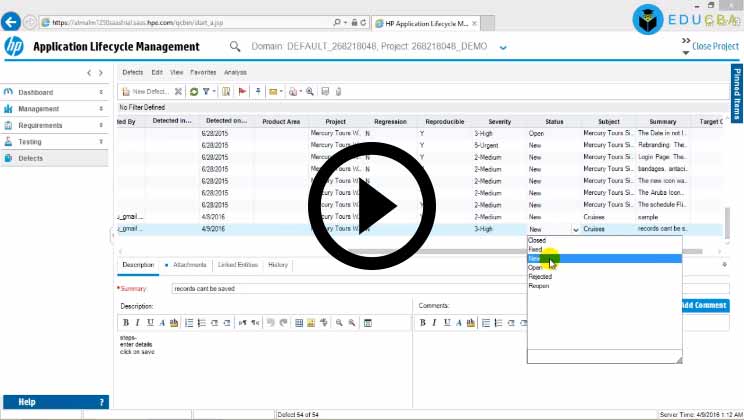
Task: Click the filter funnel icon
Action: click(x=206, y=91)
